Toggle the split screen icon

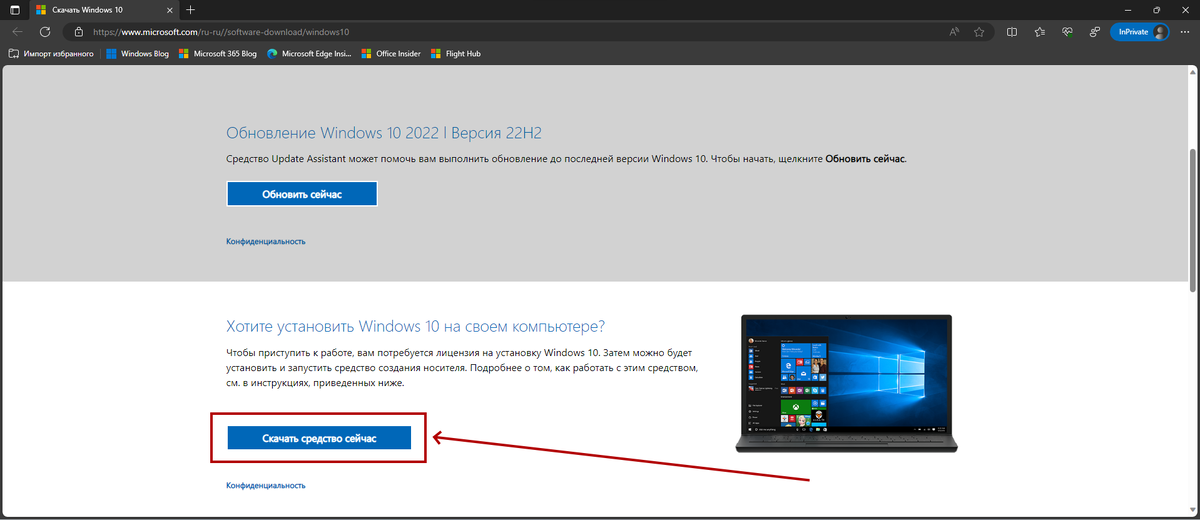coord(1012,32)
